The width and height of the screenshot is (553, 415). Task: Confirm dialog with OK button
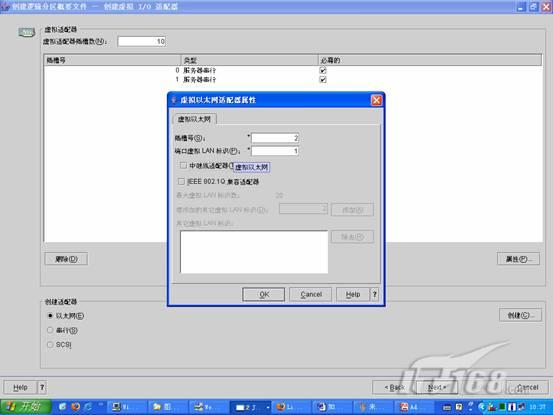click(263, 294)
